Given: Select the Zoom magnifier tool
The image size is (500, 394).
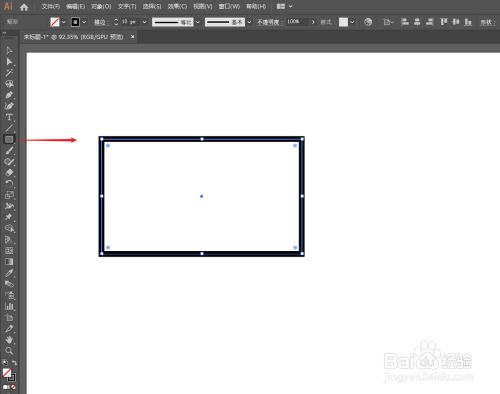Looking at the screenshot, I should 9,351.
